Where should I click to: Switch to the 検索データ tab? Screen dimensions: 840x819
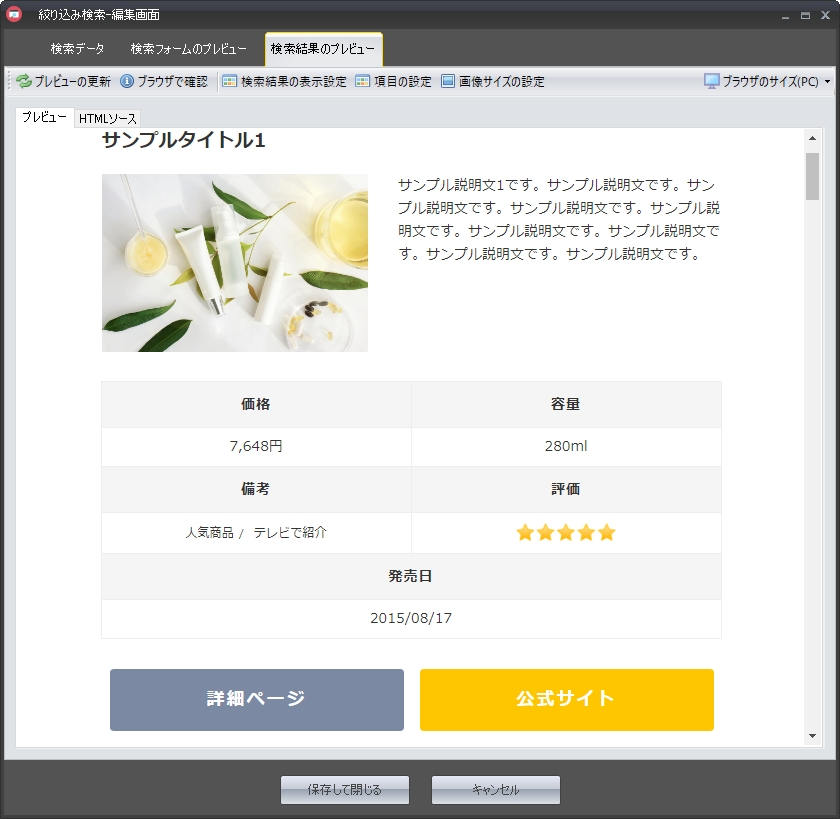tap(77, 49)
